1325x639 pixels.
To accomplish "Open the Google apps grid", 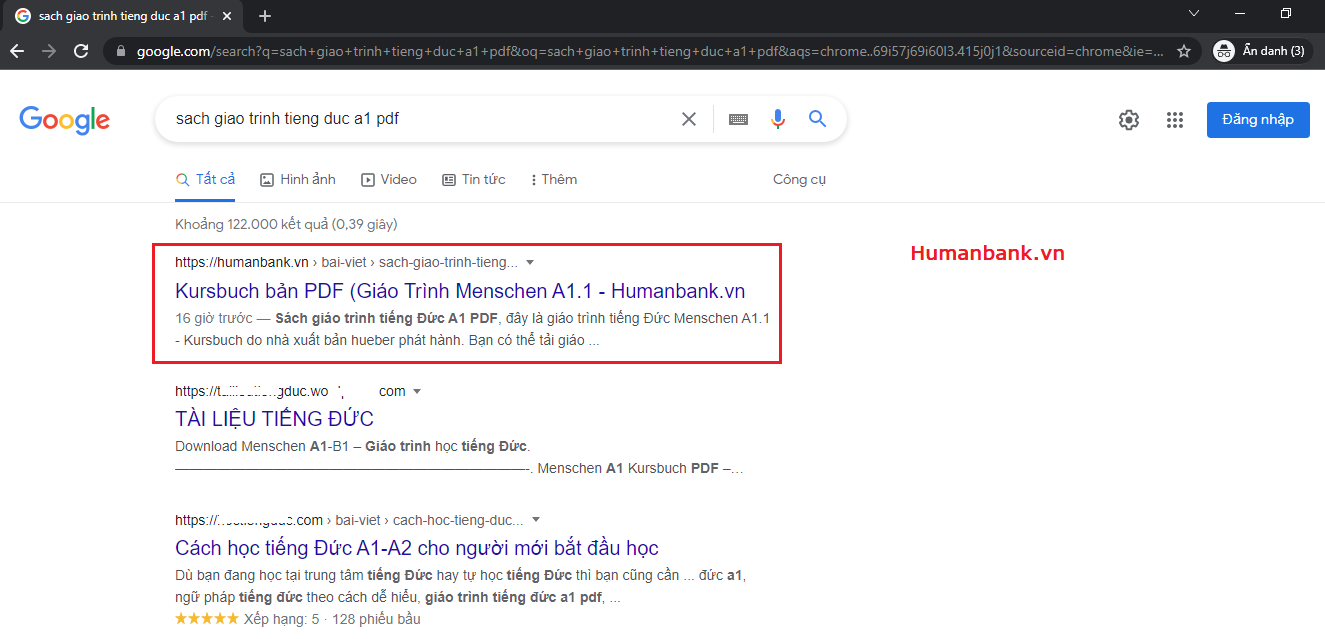I will point(1175,120).
